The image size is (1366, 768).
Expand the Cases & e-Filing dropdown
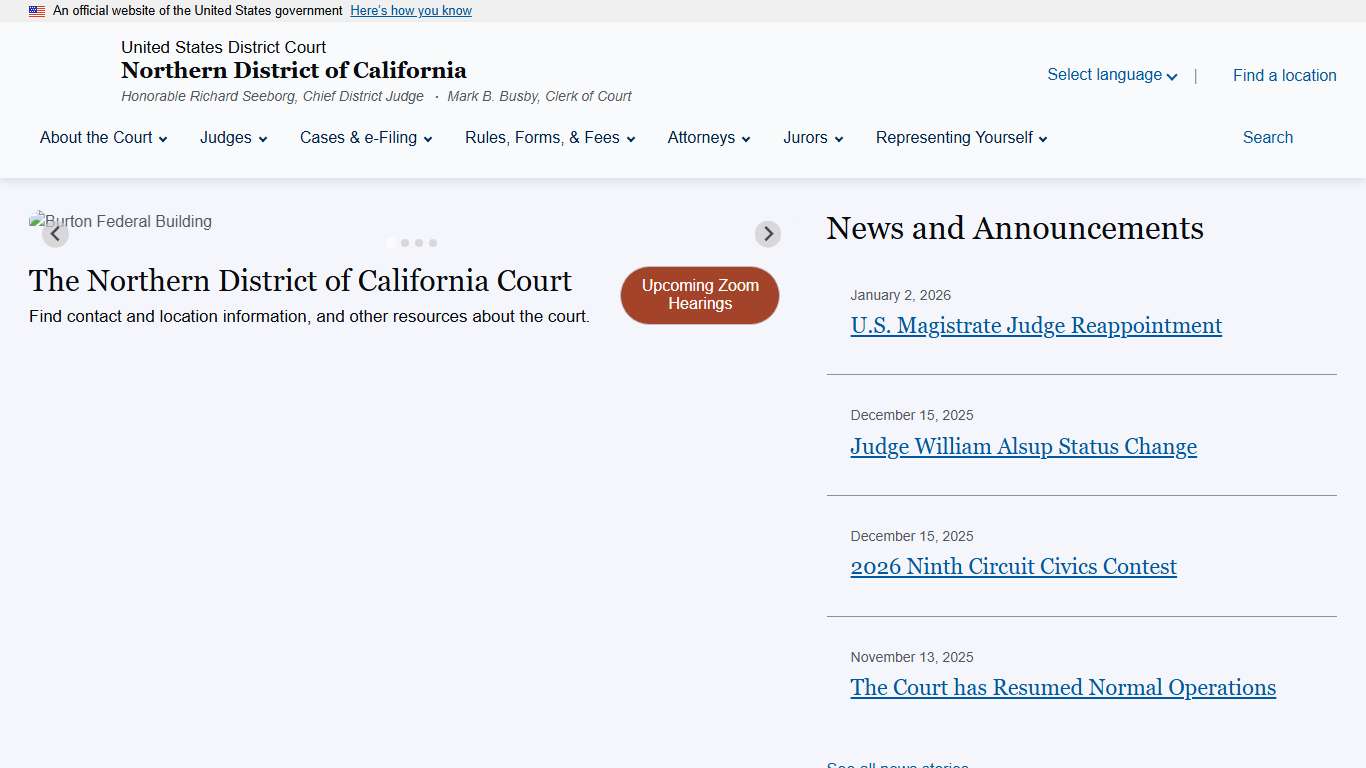pos(365,138)
